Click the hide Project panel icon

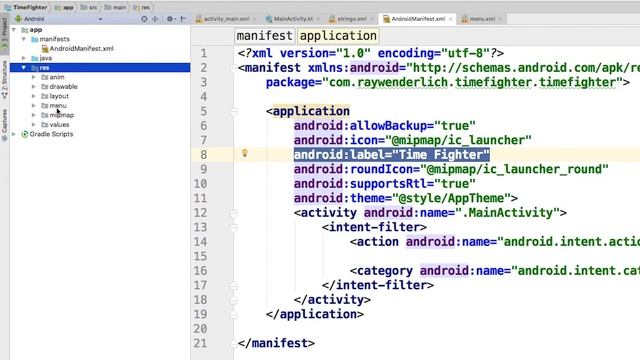[183, 19]
